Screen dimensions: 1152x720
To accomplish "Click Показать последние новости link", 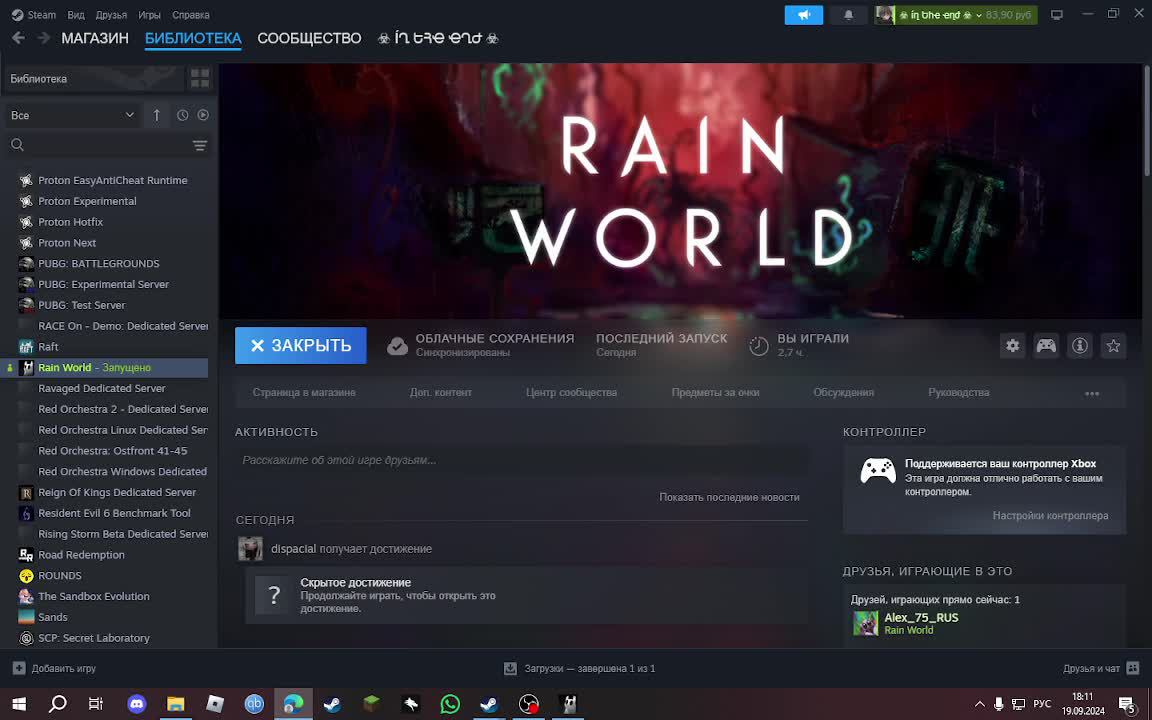I will click(729, 497).
